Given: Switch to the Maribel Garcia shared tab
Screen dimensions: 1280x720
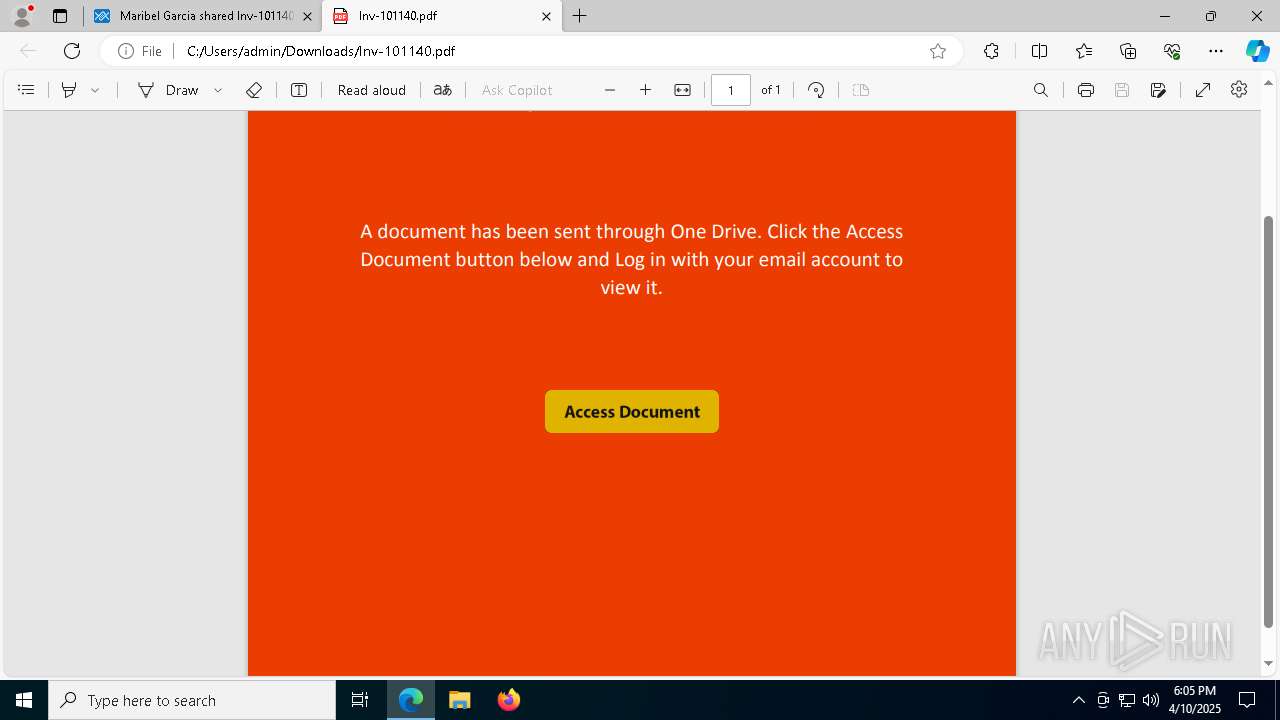Looking at the screenshot, I should pyautogui.click(x=202, y=16).
